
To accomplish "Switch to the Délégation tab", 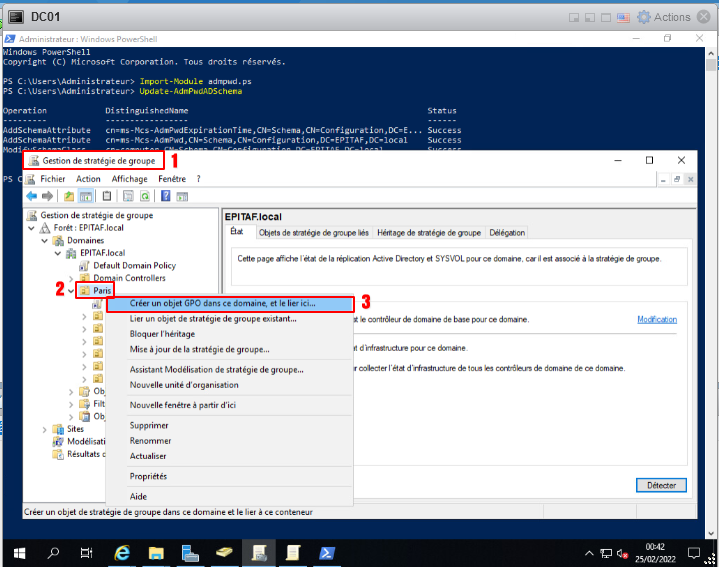I will 508,233.
